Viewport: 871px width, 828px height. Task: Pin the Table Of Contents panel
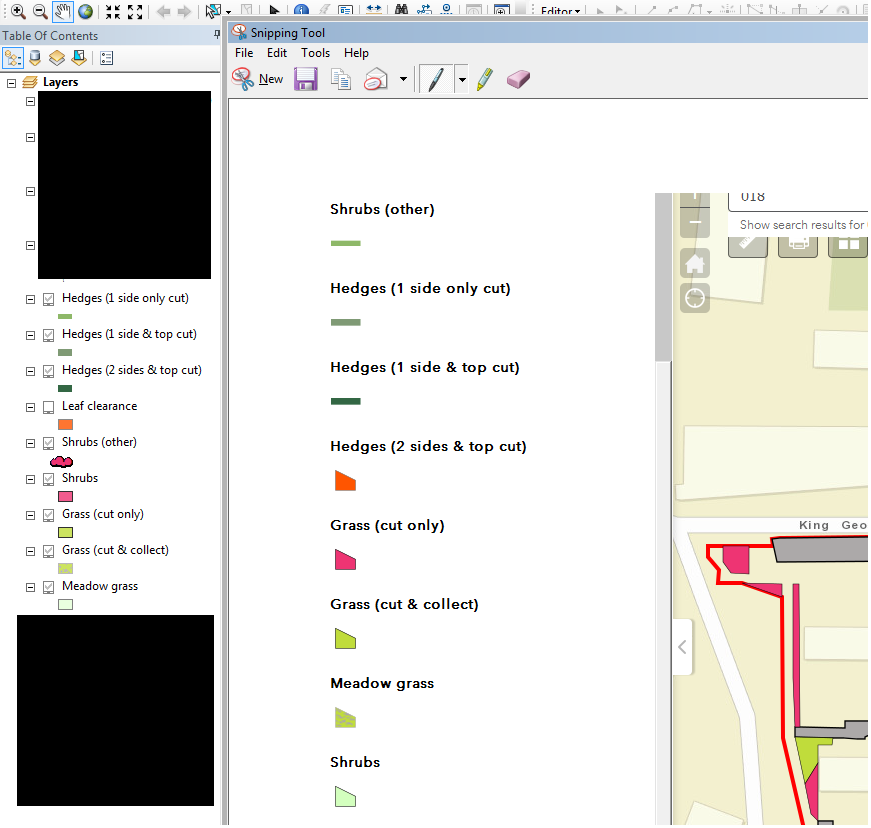pos(217,35)
